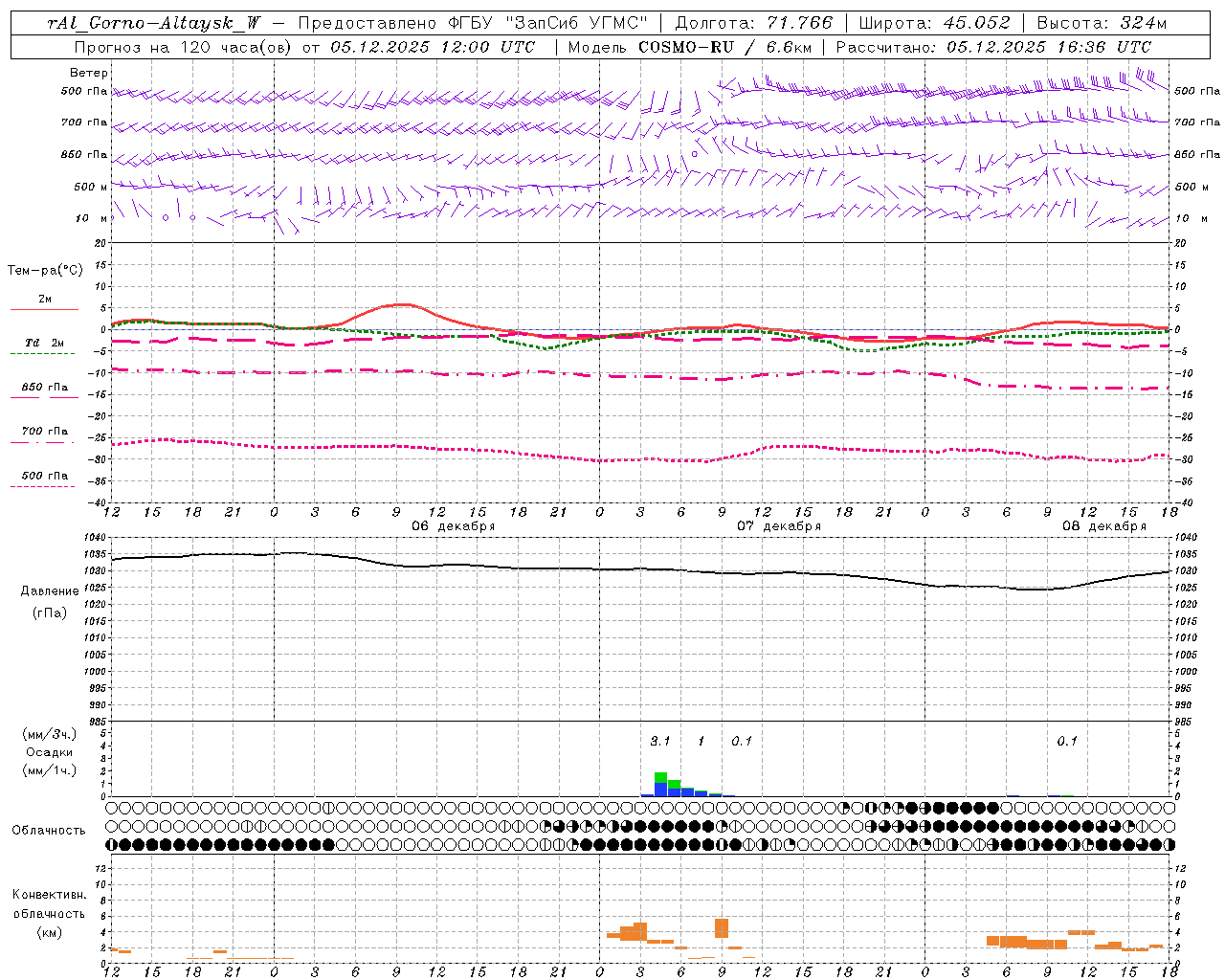The height and width of the screenshot is (980, 1225).
Task: Click the tall orange convective bar near hour 9 on 07 декабря
Action: [x=722, y=928]
